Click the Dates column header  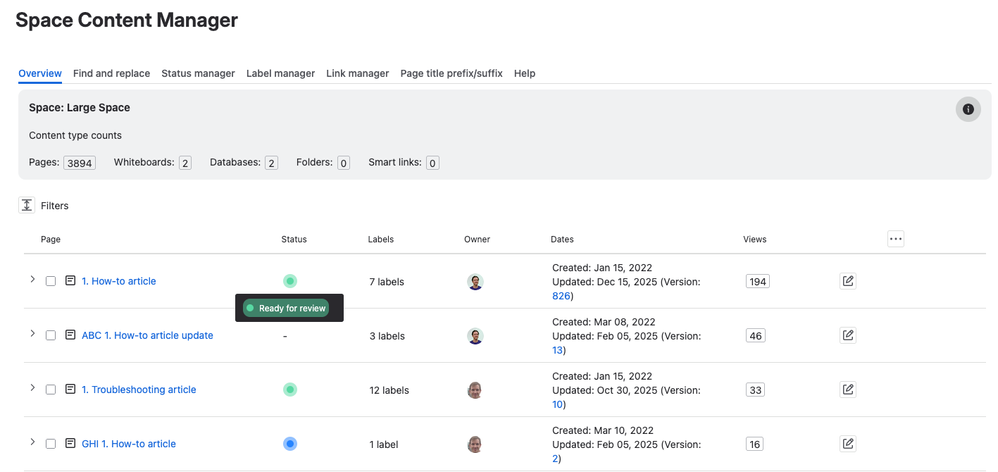point(562,239)
